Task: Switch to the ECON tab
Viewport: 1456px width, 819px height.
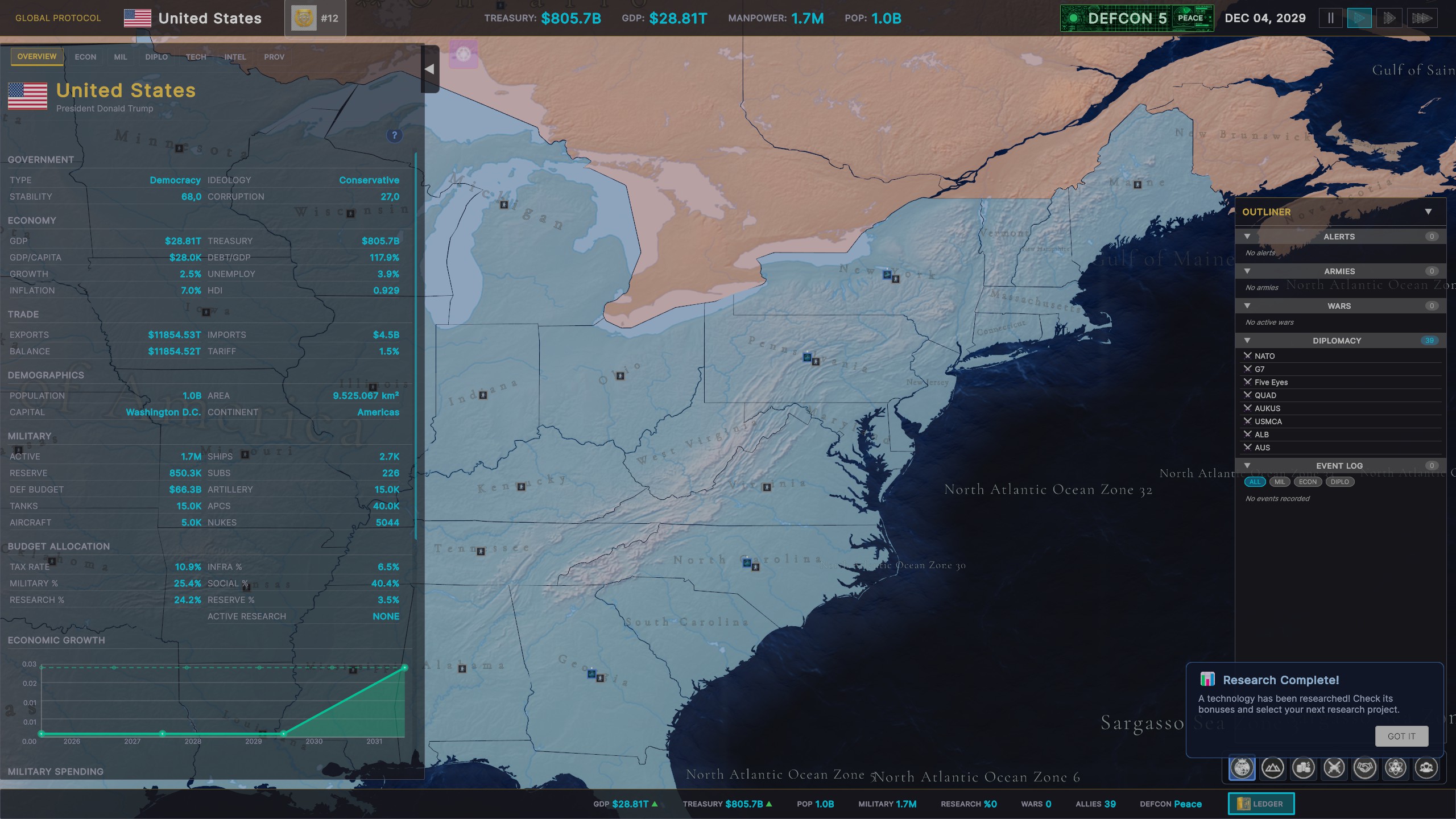Action: [x=85, y=56]
